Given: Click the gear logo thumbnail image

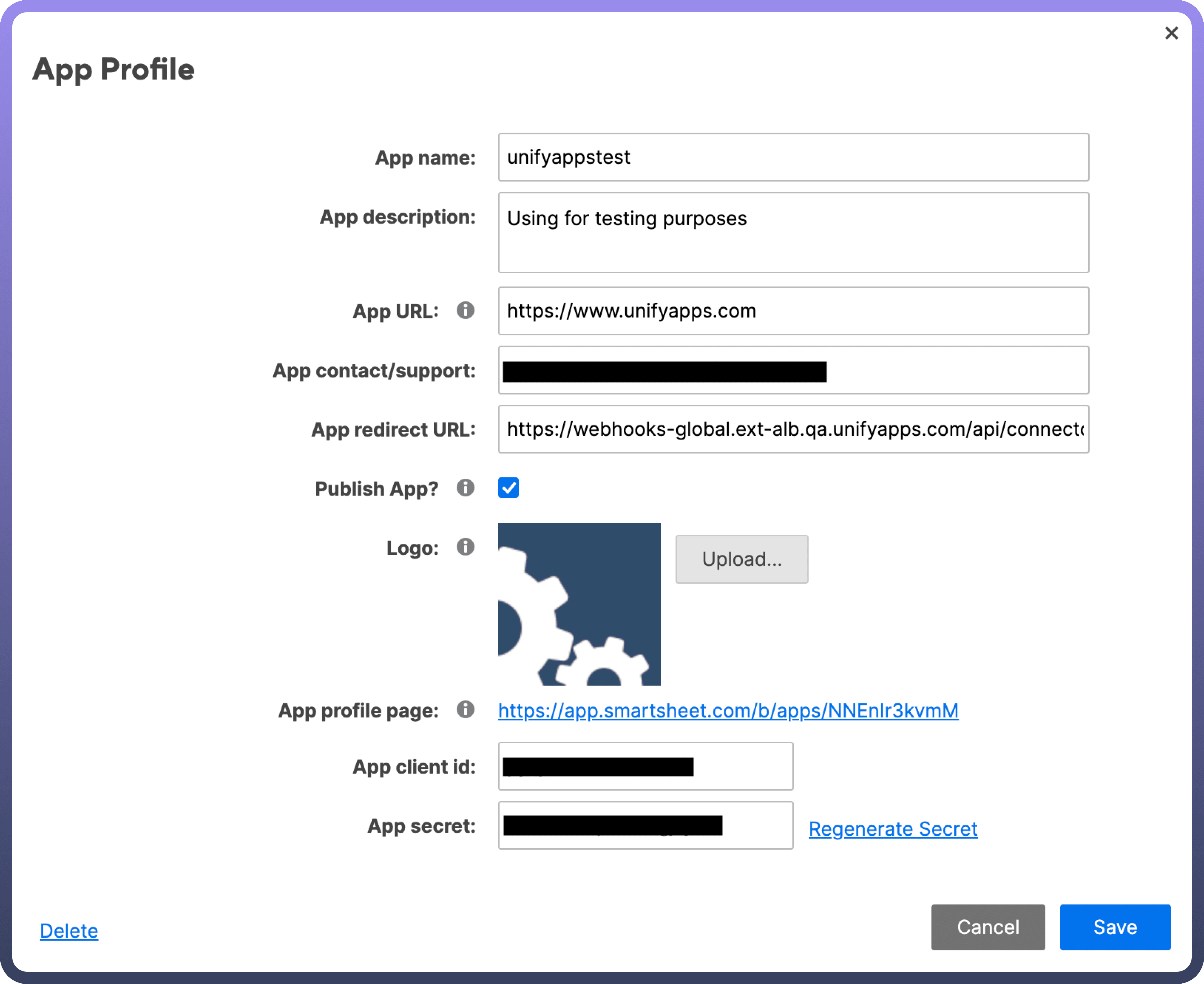Looking at the screenshot, I should pyautogui.click(x=579, y=604).
